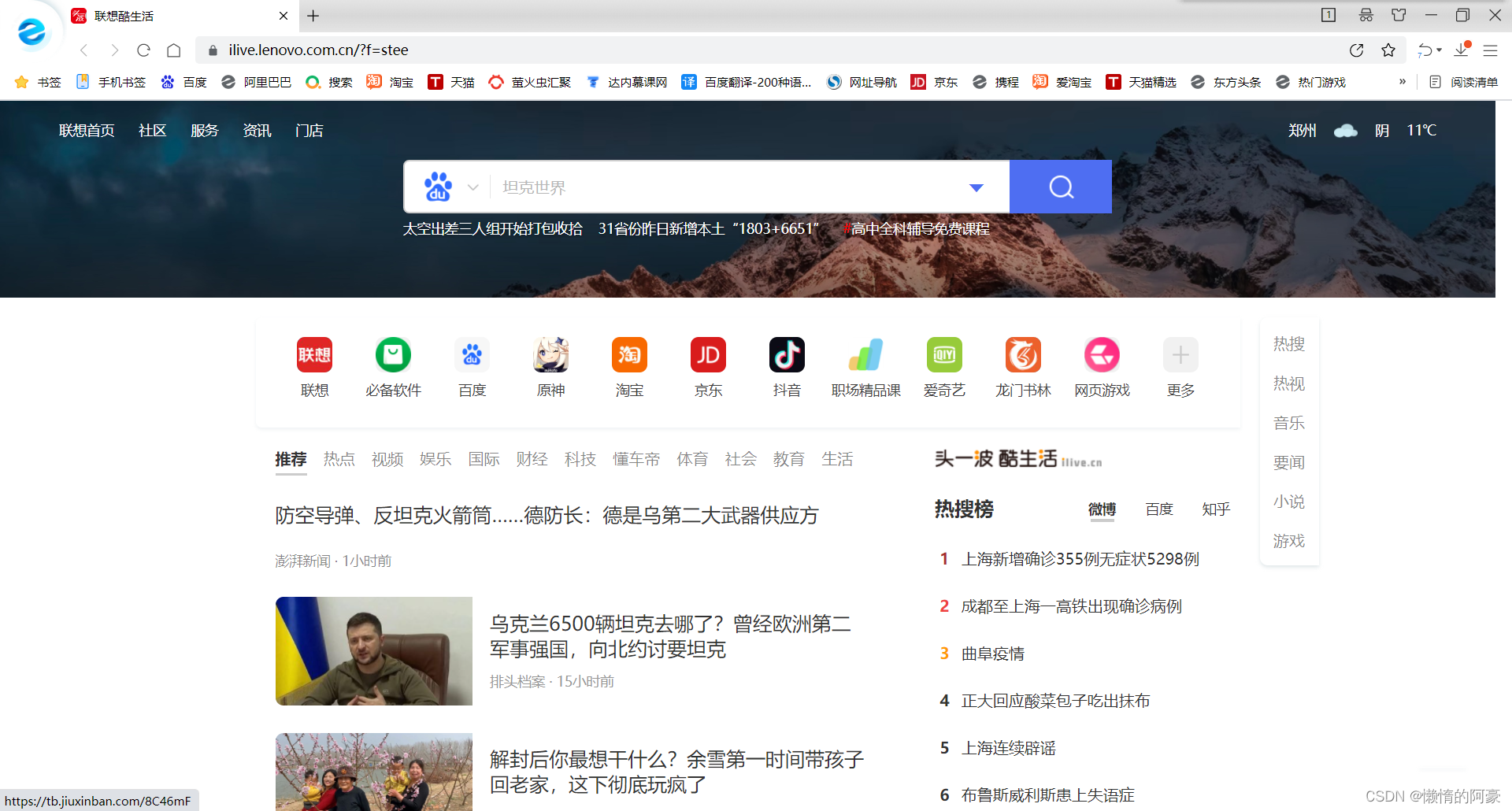Open a new tab with plus
Viewport: 1512px width, 811px height.
(313, 16)
